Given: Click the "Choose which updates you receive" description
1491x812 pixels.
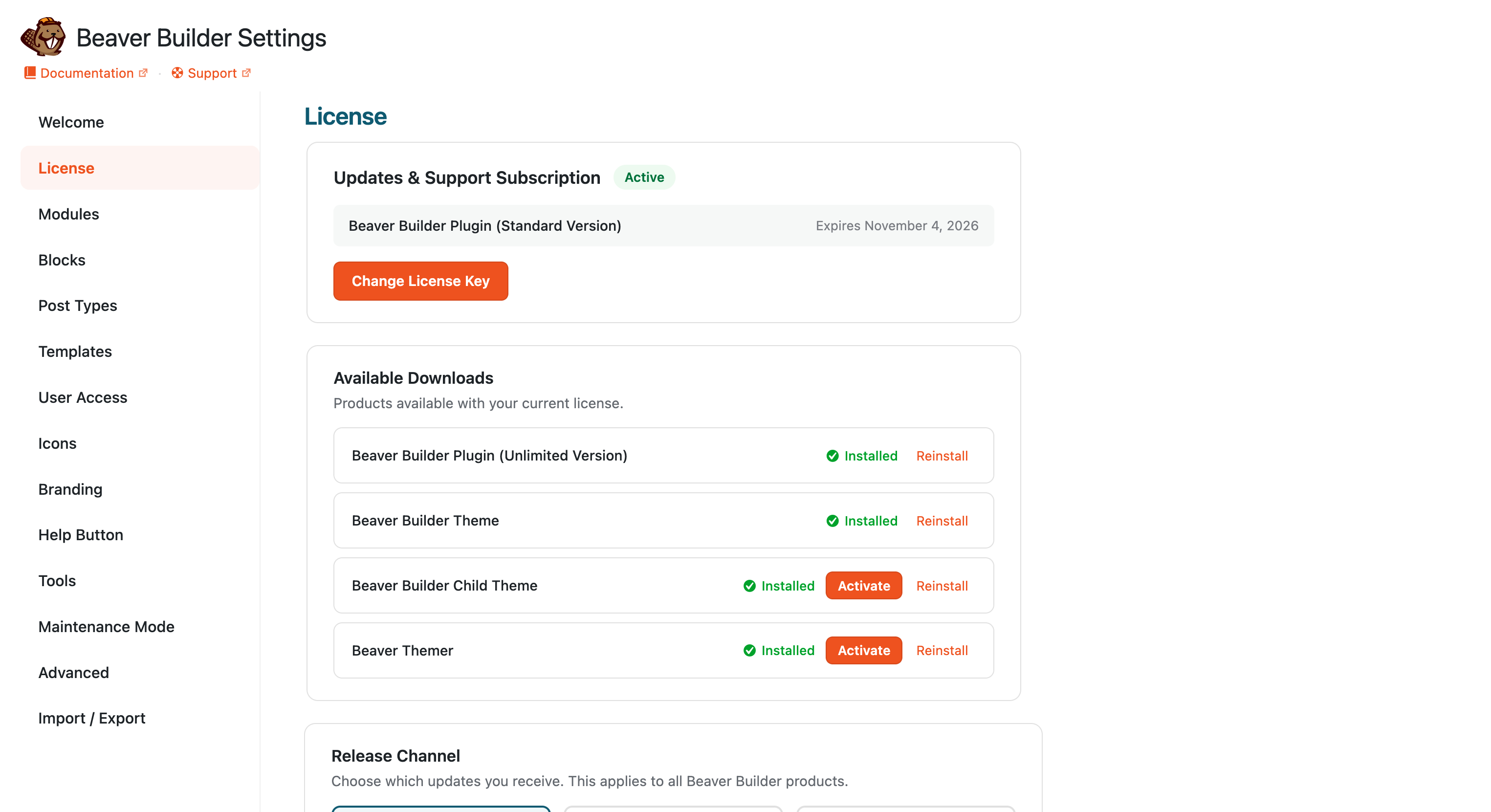Looking at the screenshot, I should (x=589, y=781).
